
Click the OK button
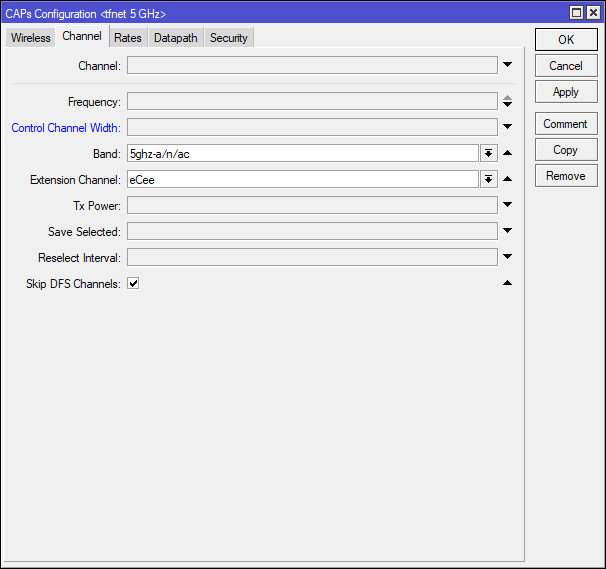[x=566, y=39]
